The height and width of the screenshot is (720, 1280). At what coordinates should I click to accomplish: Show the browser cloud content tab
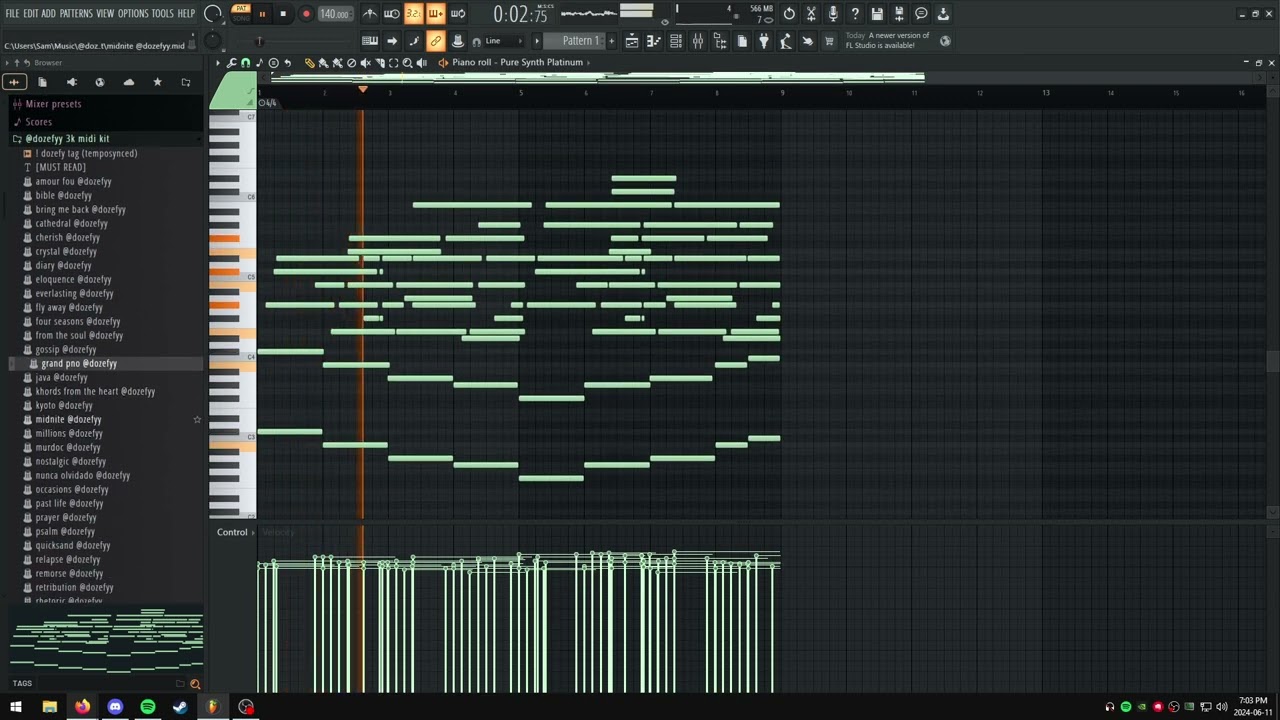click(129, 82)
